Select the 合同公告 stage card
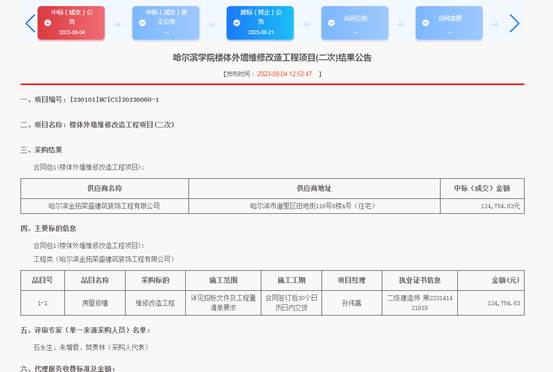Screen dimensions: 553x372 click(355, 23)
